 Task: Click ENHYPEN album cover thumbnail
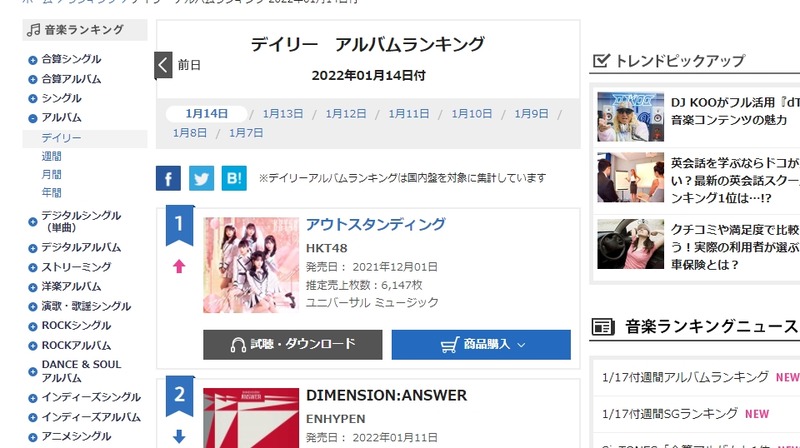[251, 418]
